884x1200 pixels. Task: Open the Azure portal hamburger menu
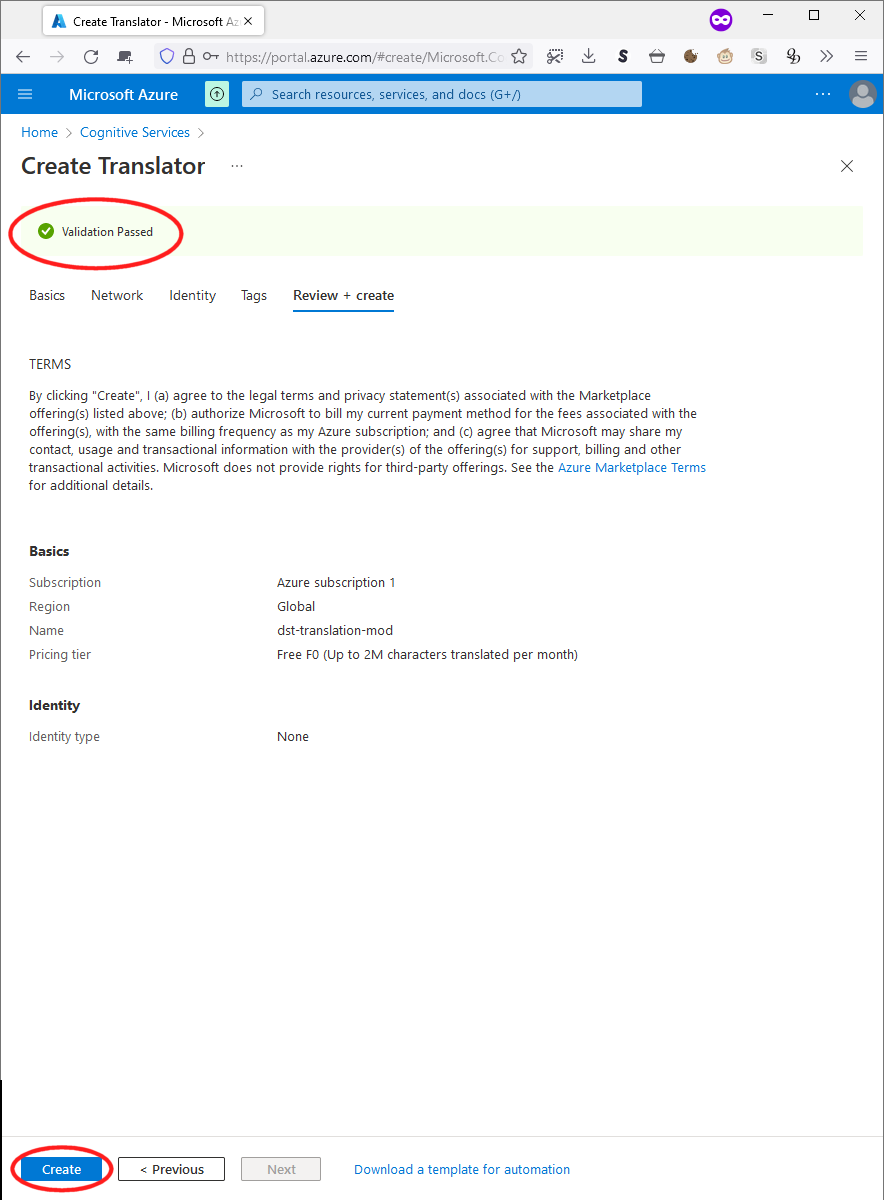click(26, 94)
